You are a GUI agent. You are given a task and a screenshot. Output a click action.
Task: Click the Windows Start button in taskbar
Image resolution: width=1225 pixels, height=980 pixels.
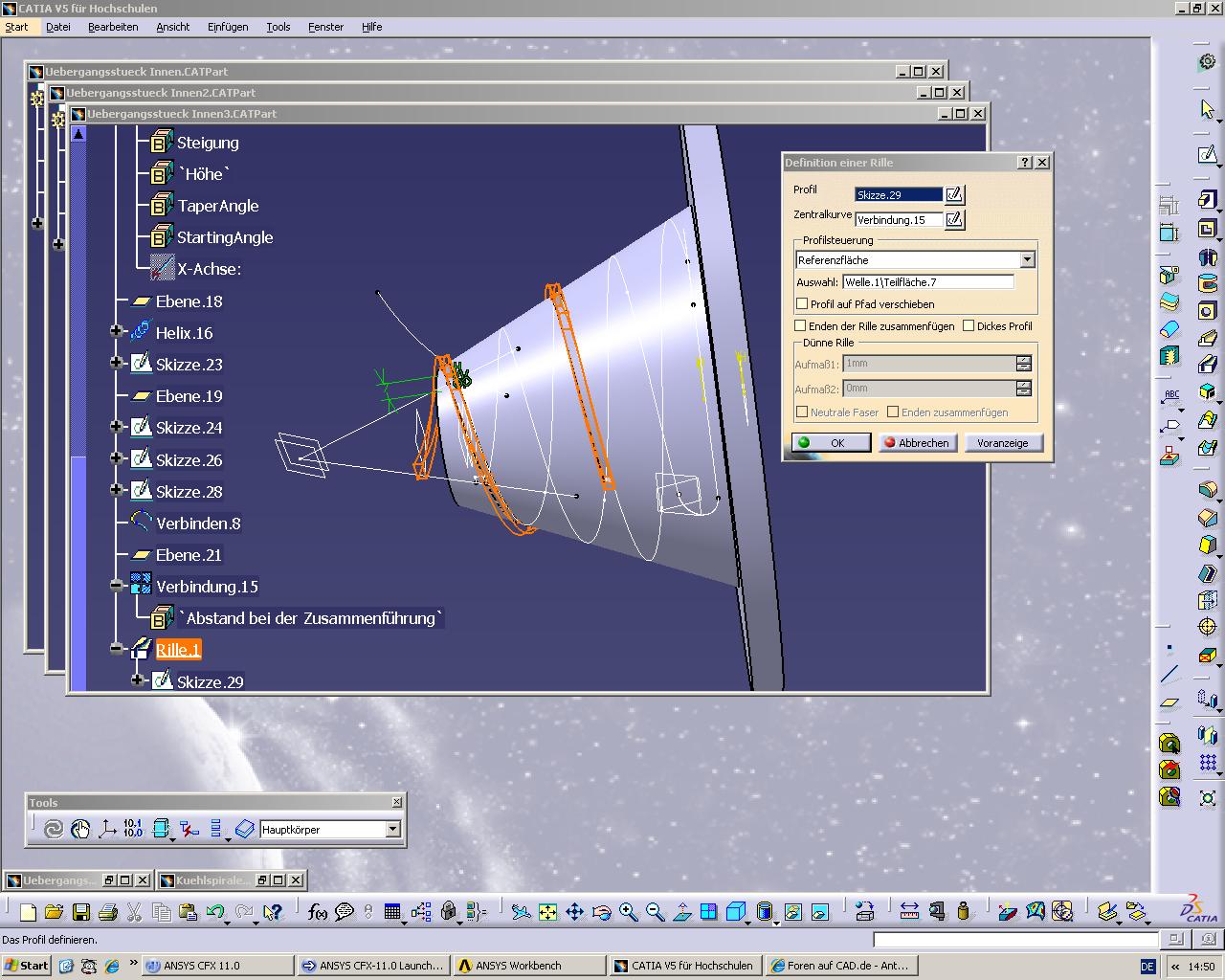[x=26, y=966]
